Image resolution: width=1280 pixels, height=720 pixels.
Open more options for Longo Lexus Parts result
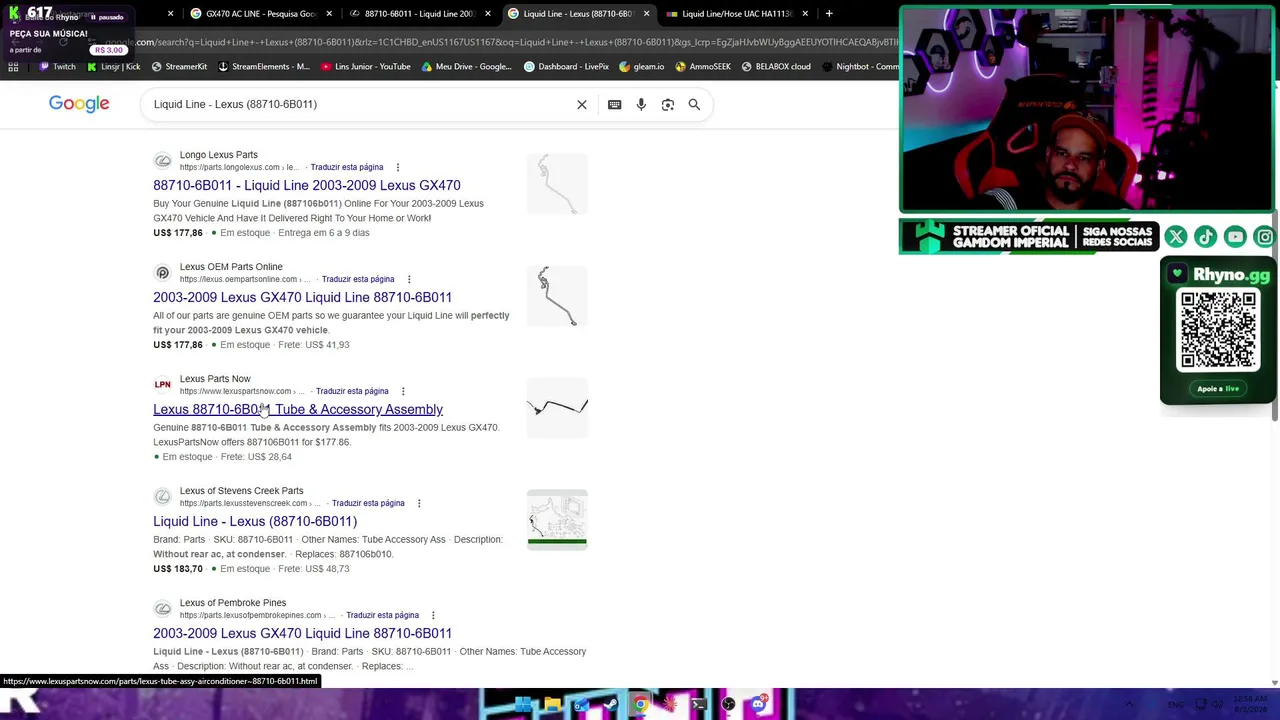[x=397, y=167]
